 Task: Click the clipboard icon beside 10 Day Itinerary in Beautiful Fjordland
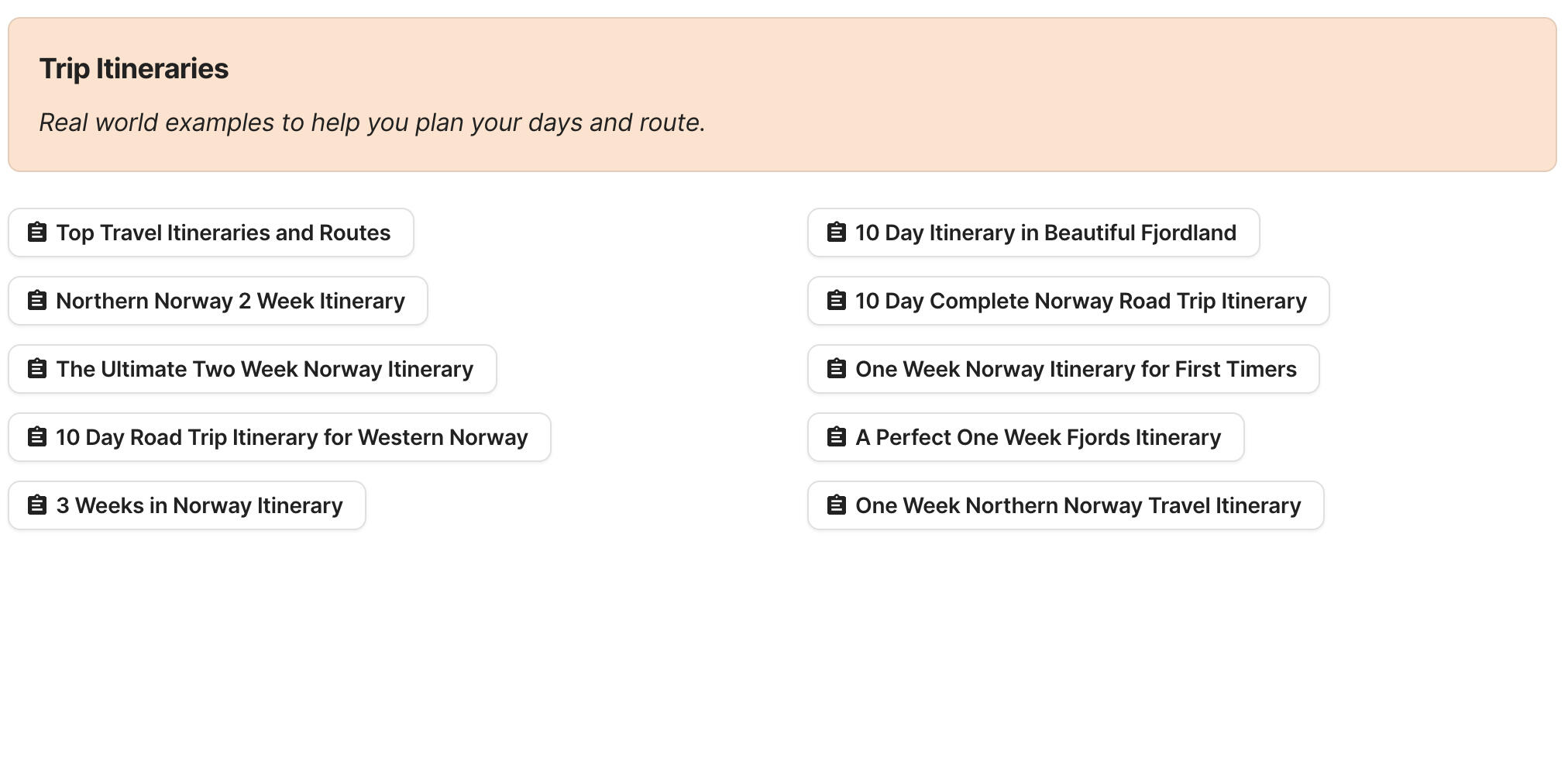tap(836, 232)
